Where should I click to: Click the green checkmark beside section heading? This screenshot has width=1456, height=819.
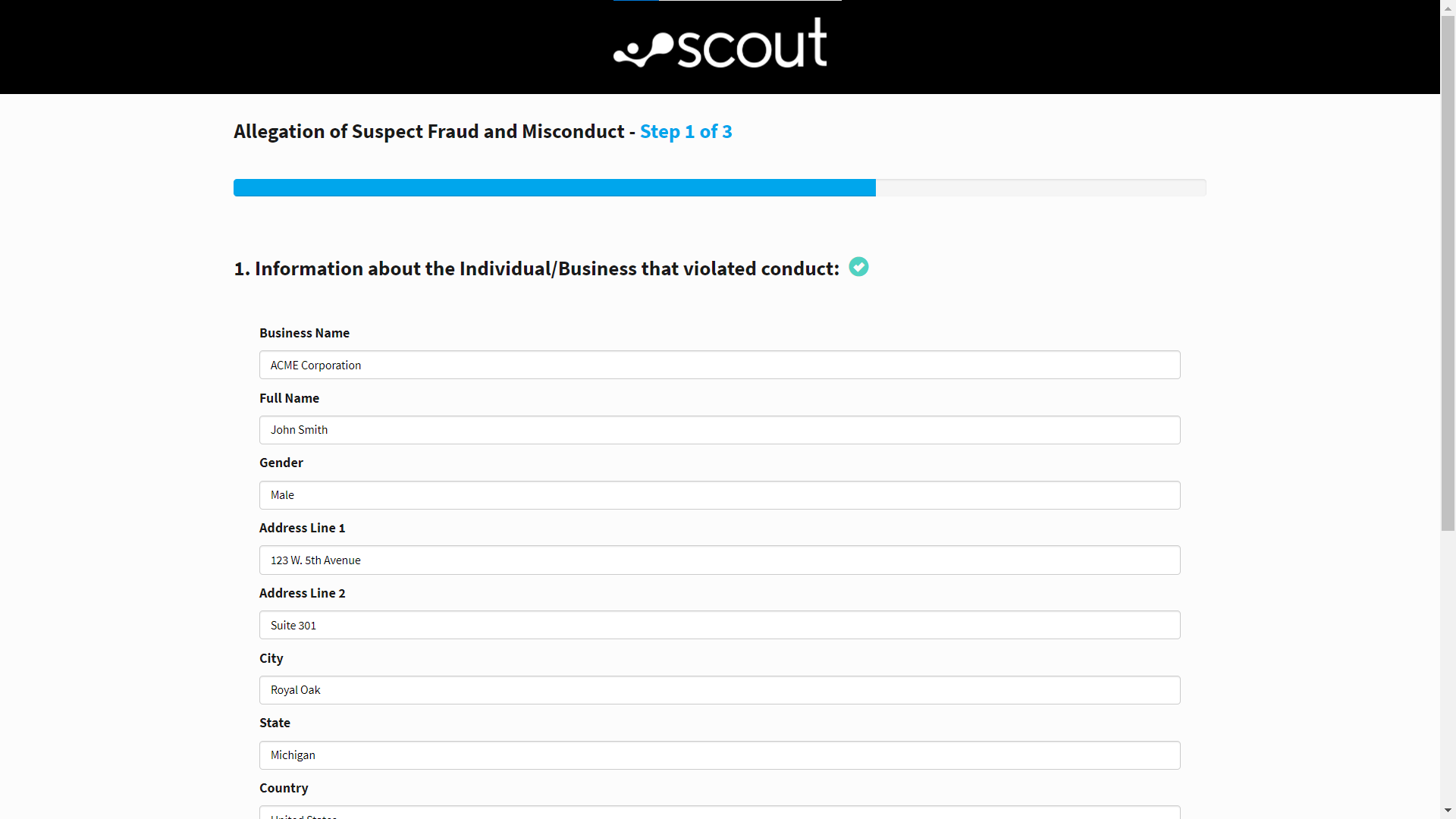click(858, 267)
